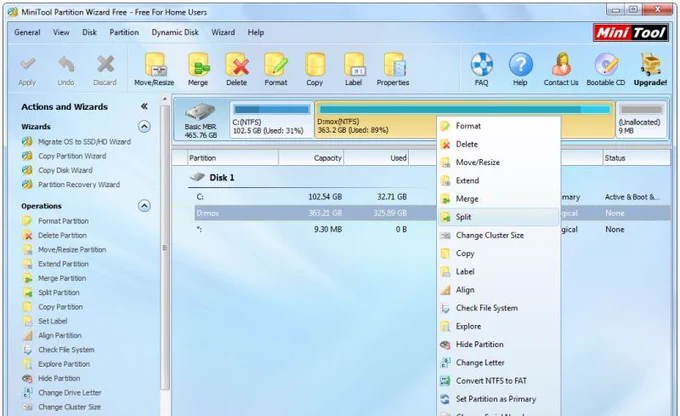Choose Convert NTFS to FAT
680x416 pixels.
click(x=498, y=381)
